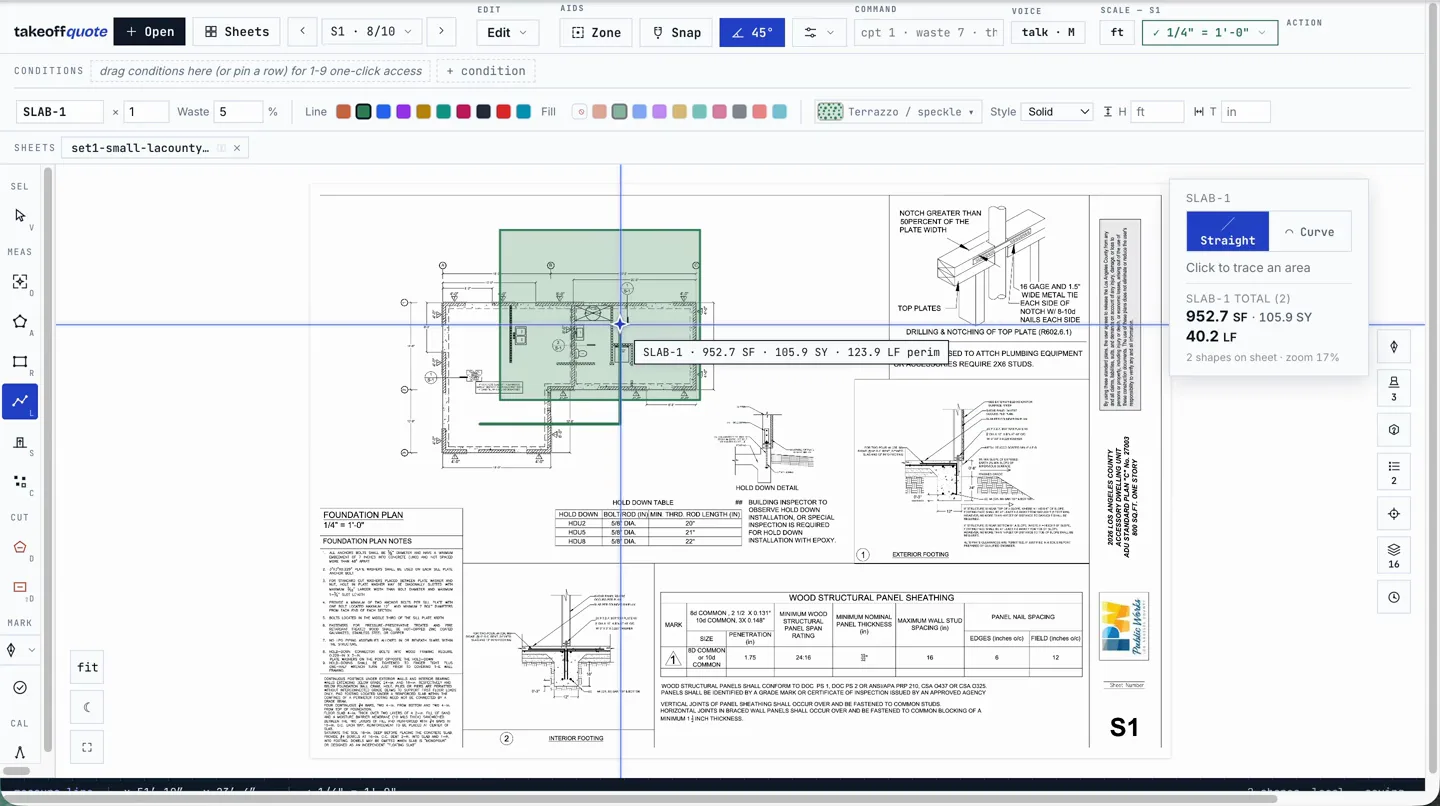The image size is (1440, 806).
Task: Toggle the Snap aid
Action: click(676, 32)
